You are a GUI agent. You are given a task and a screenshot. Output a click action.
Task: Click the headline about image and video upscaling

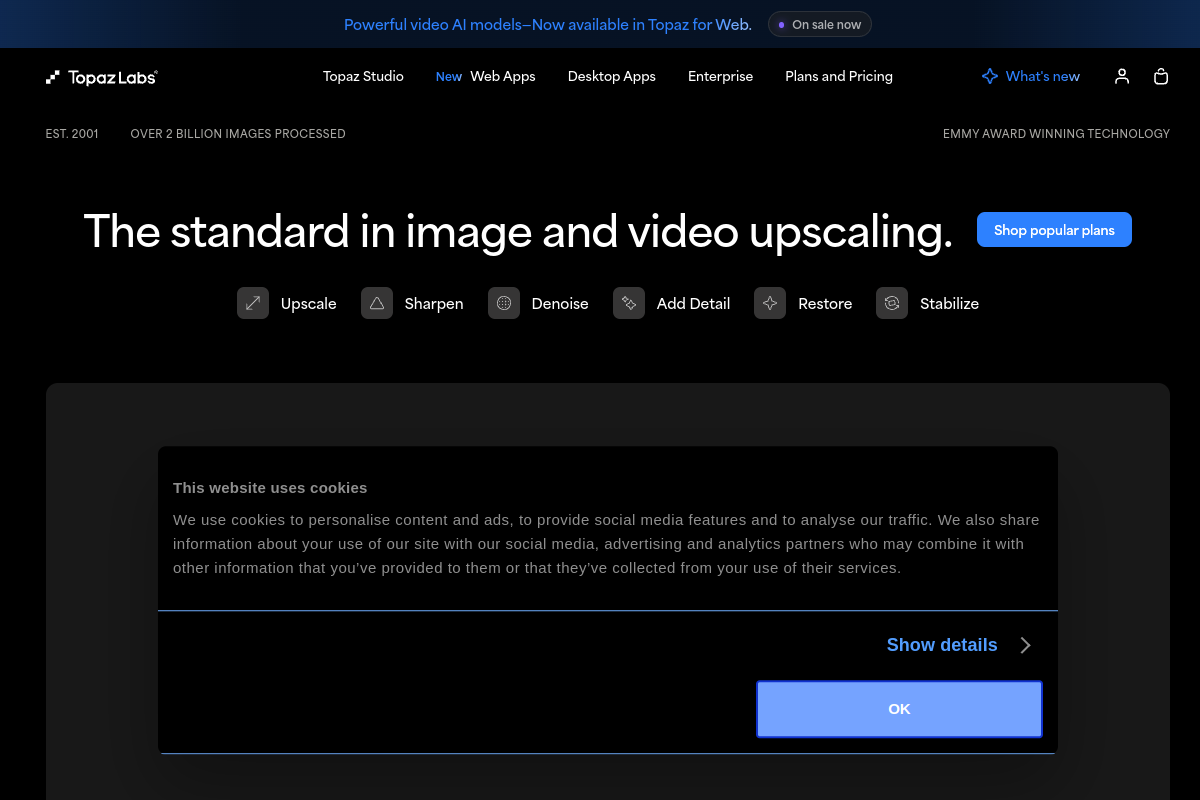pyautogui.click(x=518, y=231)
